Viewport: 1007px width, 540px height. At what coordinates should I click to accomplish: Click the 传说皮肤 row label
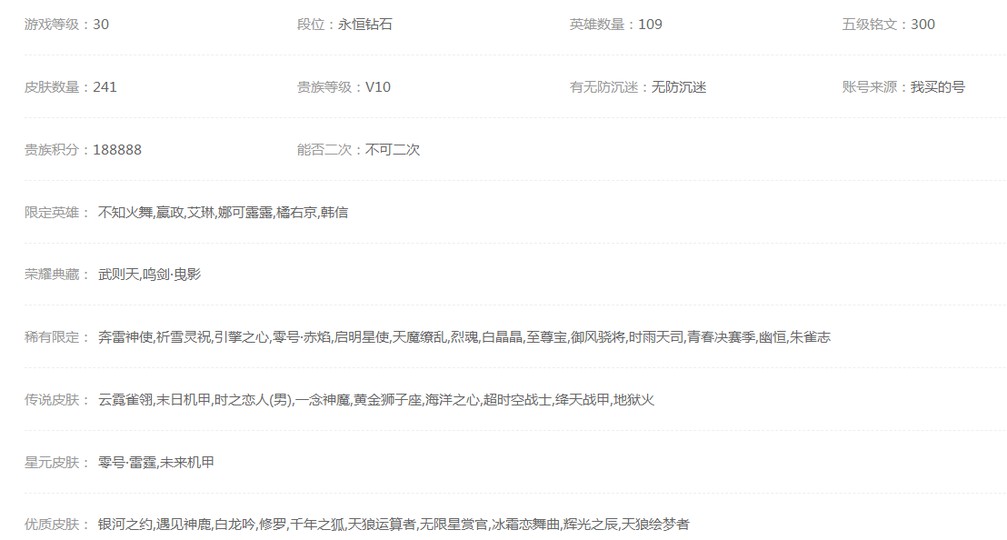click(x=57, y=400)
